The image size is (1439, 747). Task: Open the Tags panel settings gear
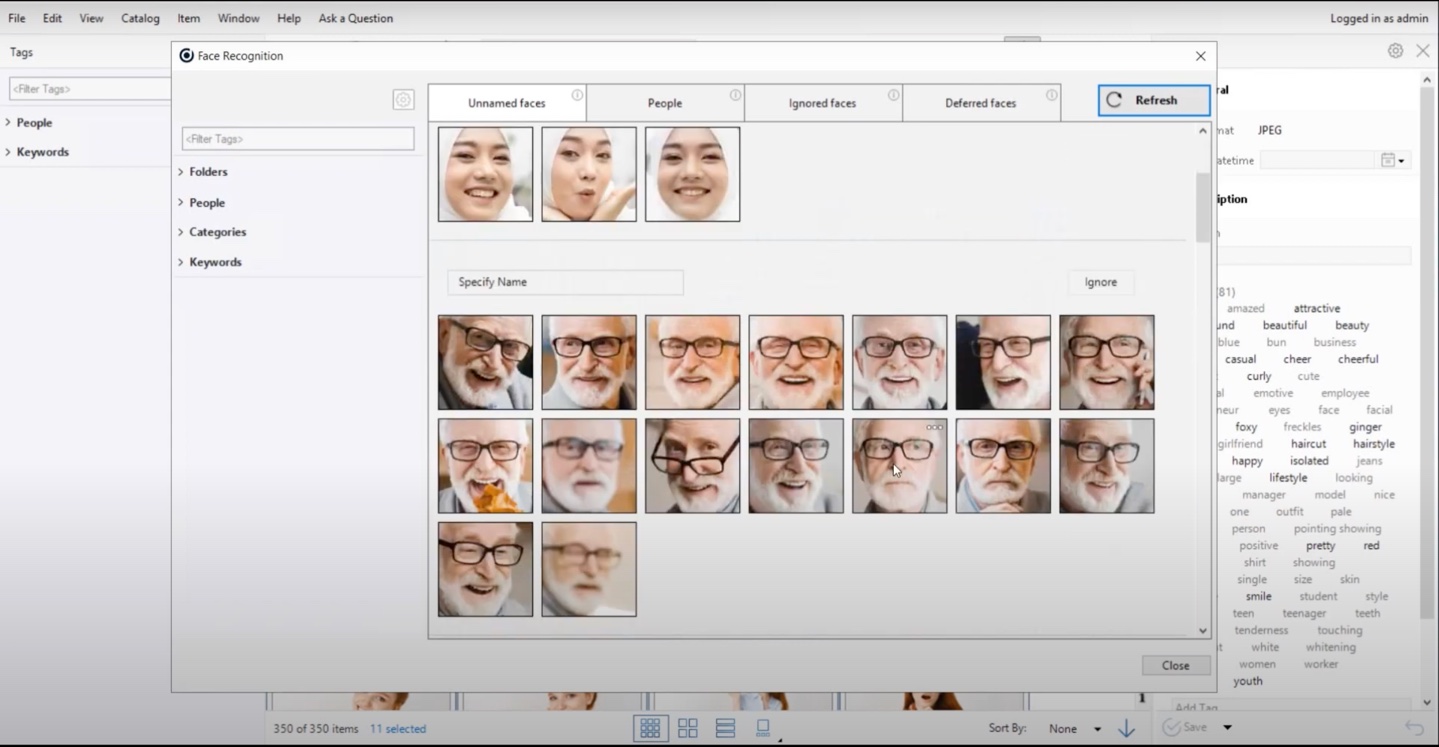pyautogui.click(x=1395, y=51)
